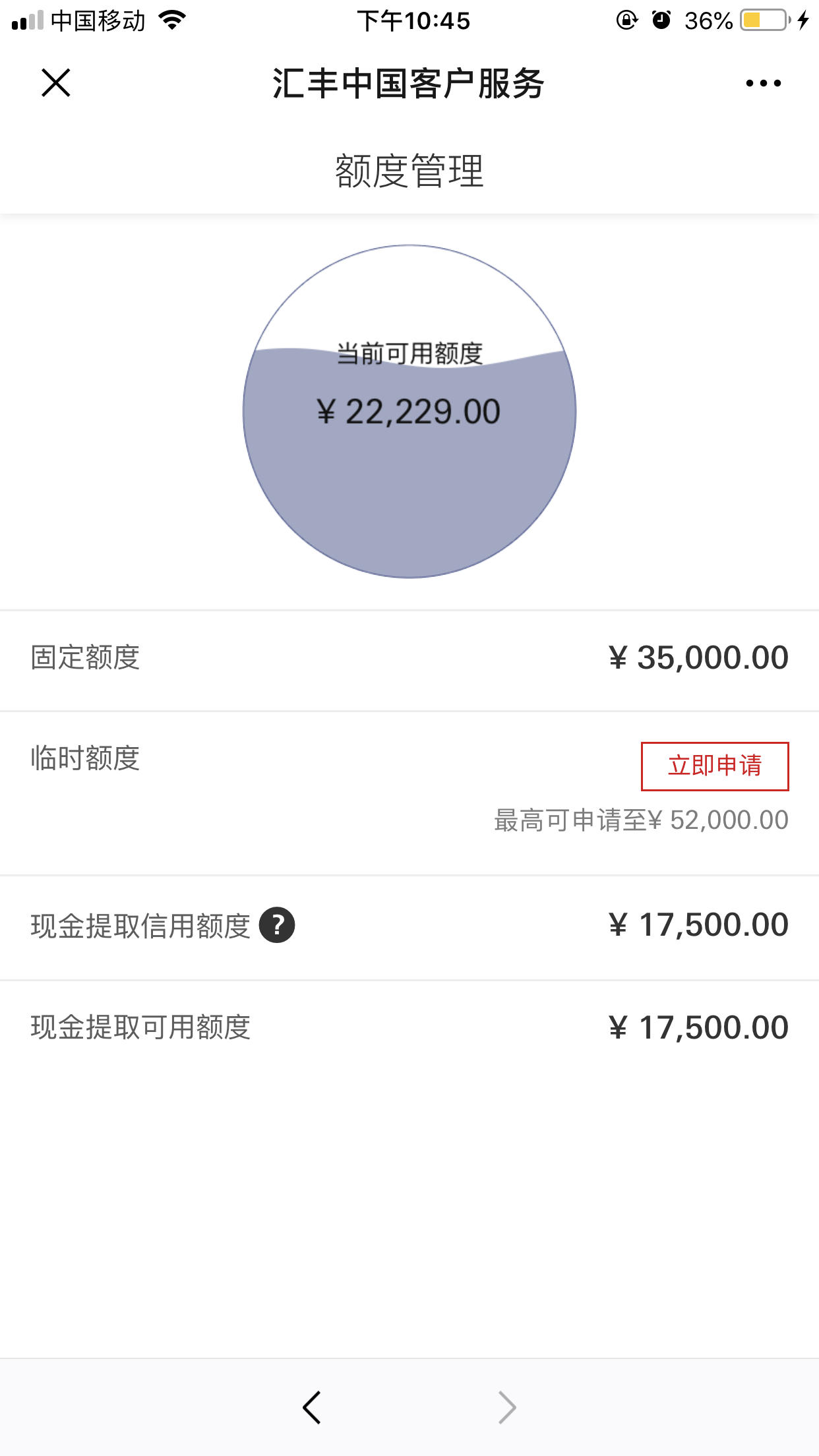
Task: Go forward with the right arrow
Action: 506,1407
